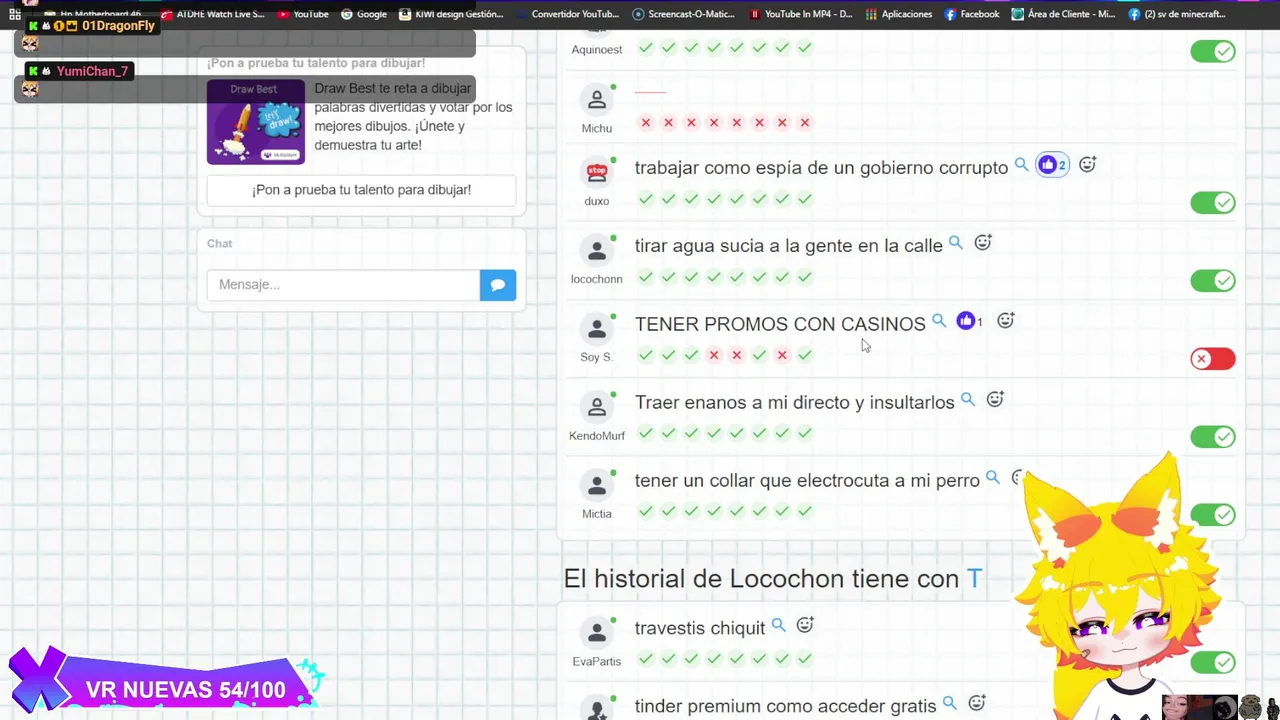1280x720 pixels.
Task: Add emoji reaction to KendoMurf's answer
Action: tap(995, 399)
